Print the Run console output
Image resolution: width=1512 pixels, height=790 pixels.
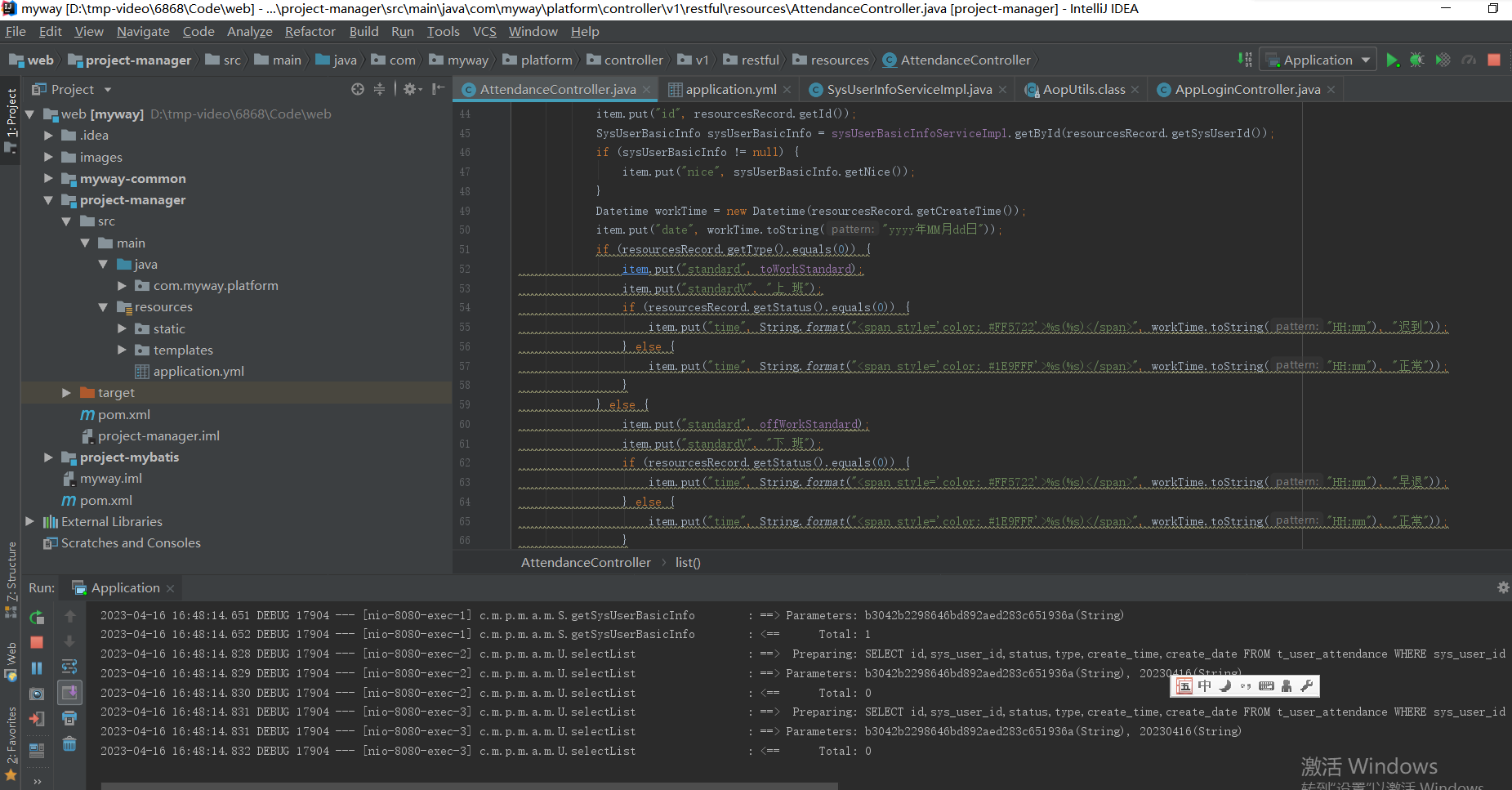pos(69,718)
